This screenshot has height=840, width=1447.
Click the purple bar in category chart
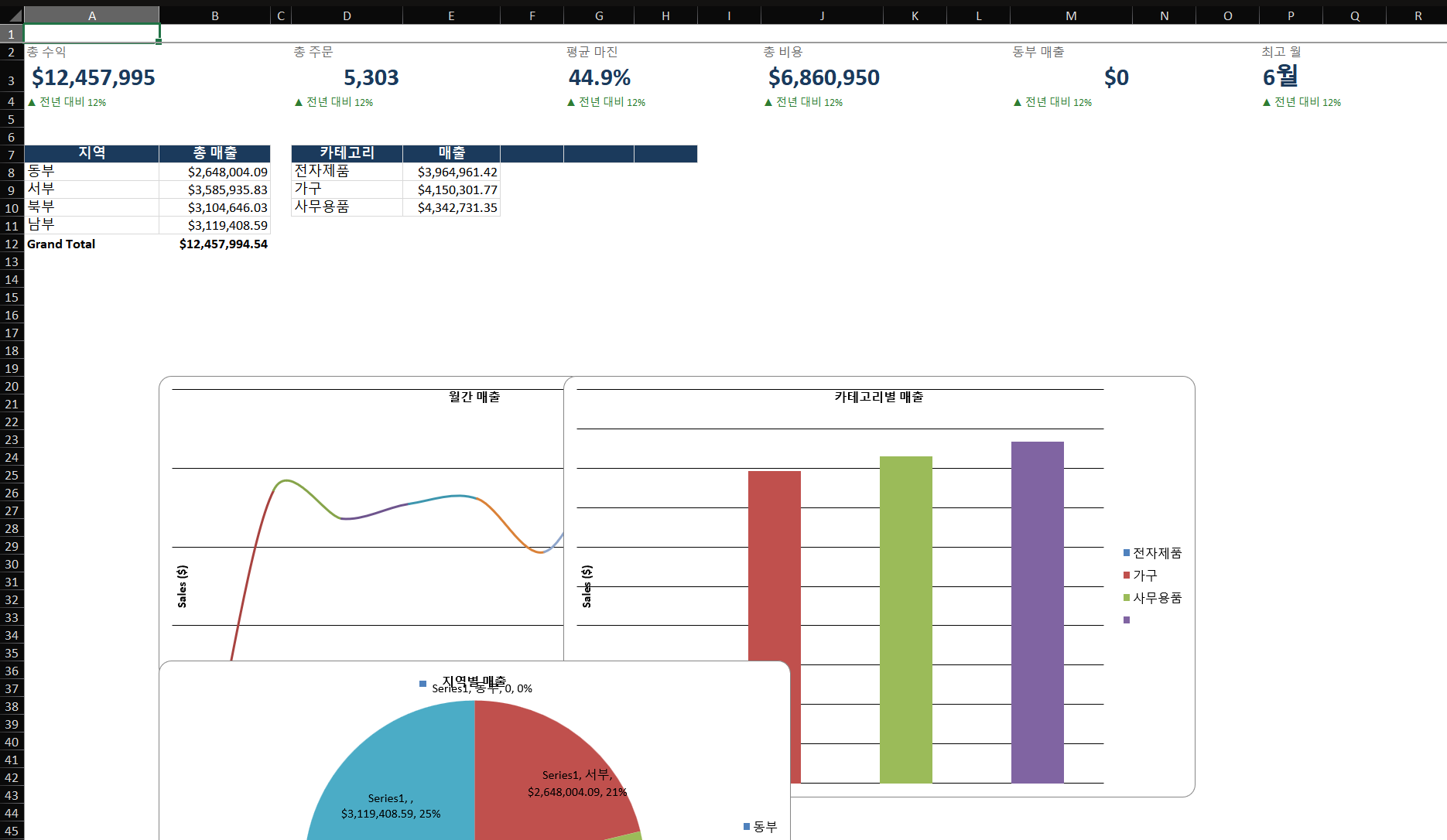pyautogui.click(x=1037, y=611)
